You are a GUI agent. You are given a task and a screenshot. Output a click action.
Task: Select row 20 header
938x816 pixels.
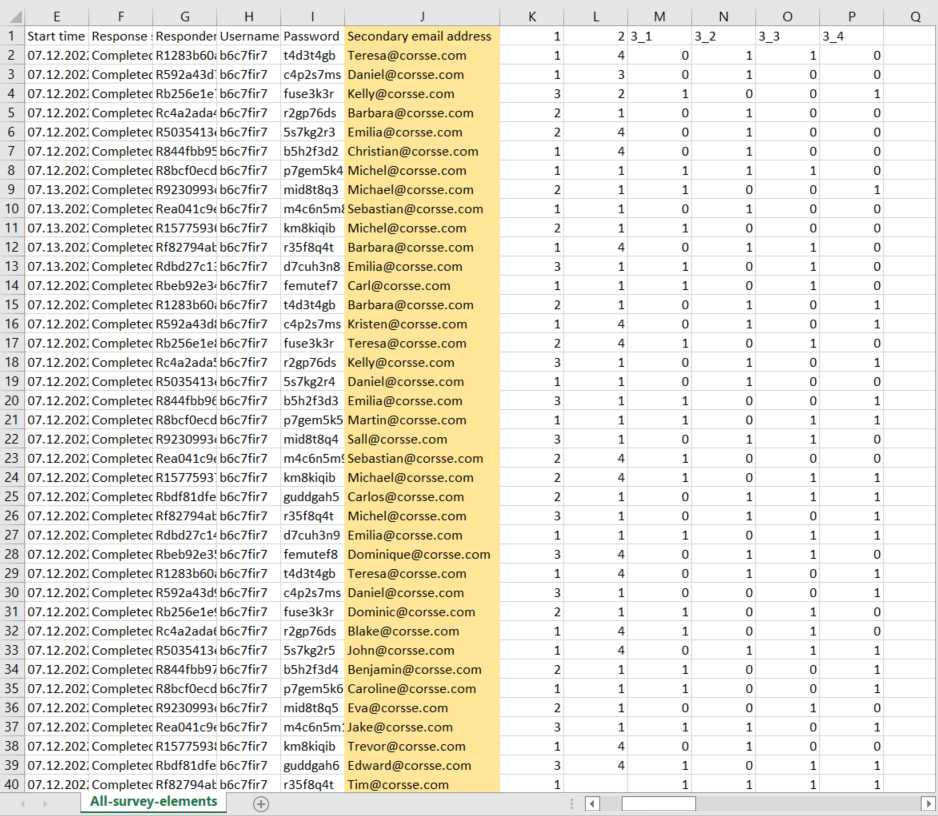pyautogui.click(x=11, y=401)
